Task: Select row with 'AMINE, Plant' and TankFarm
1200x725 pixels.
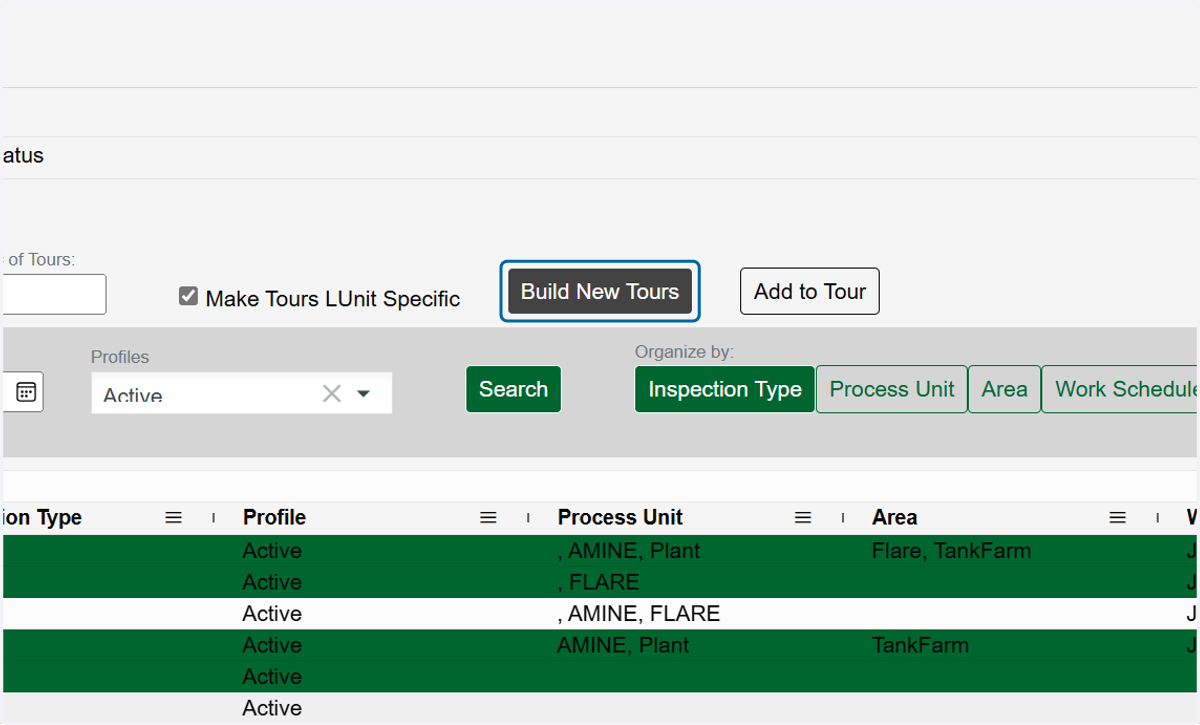Action: tap(600, 645)
